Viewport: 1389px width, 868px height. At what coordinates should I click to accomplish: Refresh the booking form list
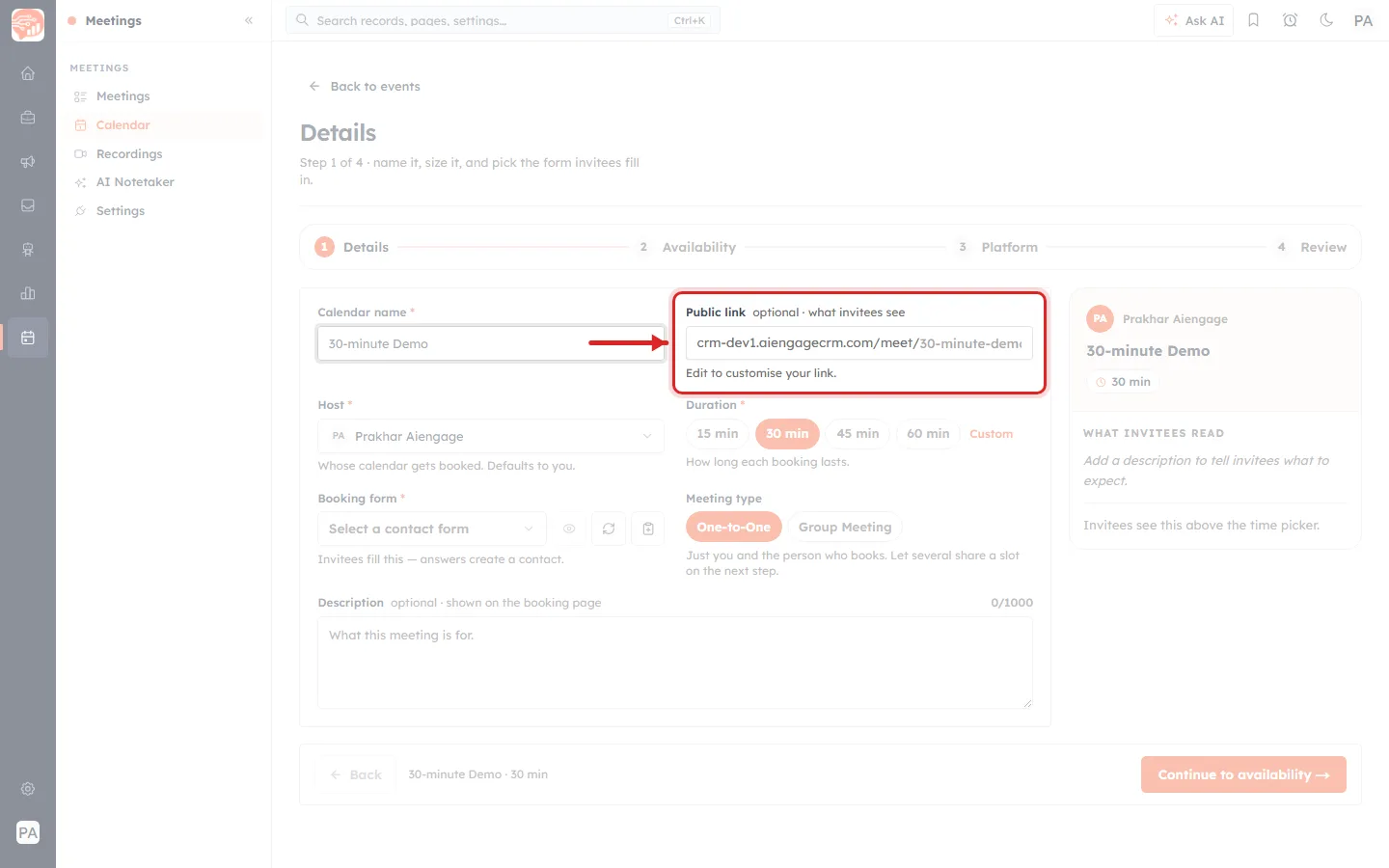coord(609,529)
